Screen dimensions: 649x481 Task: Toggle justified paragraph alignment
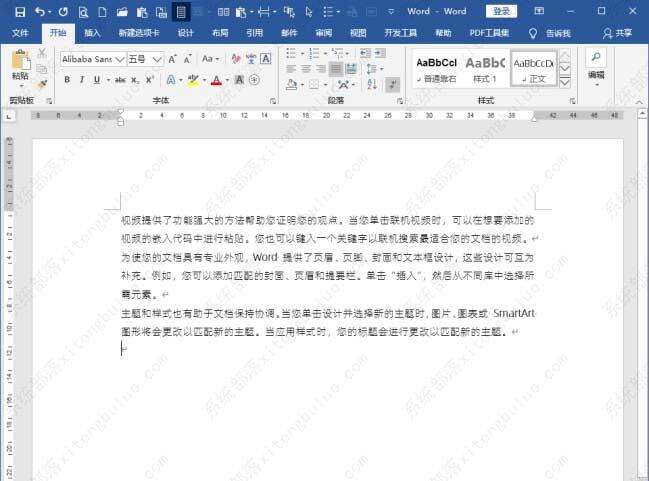pyautogui.click(x=336, y=69)
